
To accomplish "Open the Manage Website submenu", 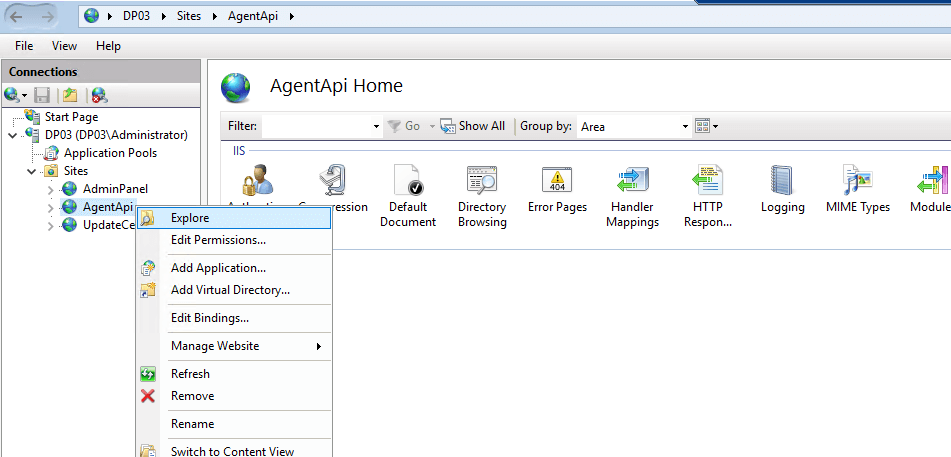I will 215,346.
